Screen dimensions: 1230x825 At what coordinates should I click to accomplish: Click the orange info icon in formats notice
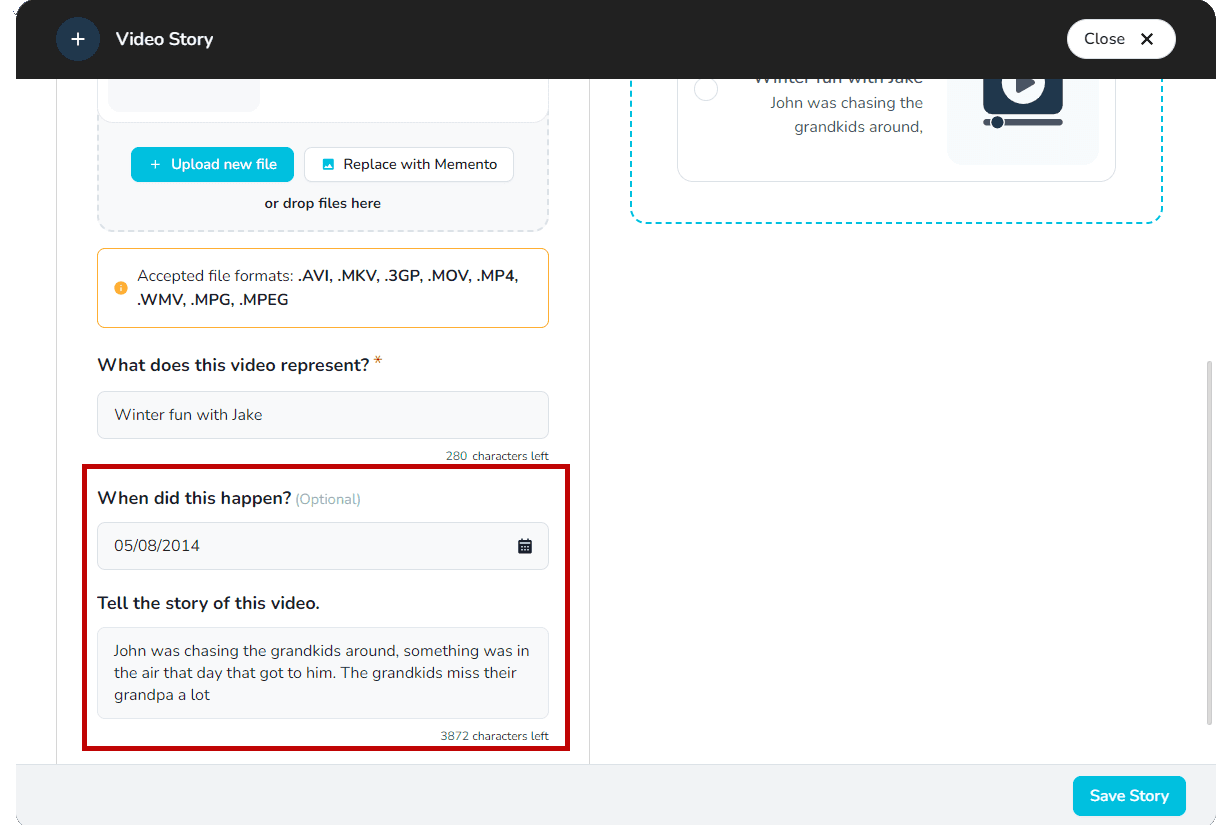121,288
